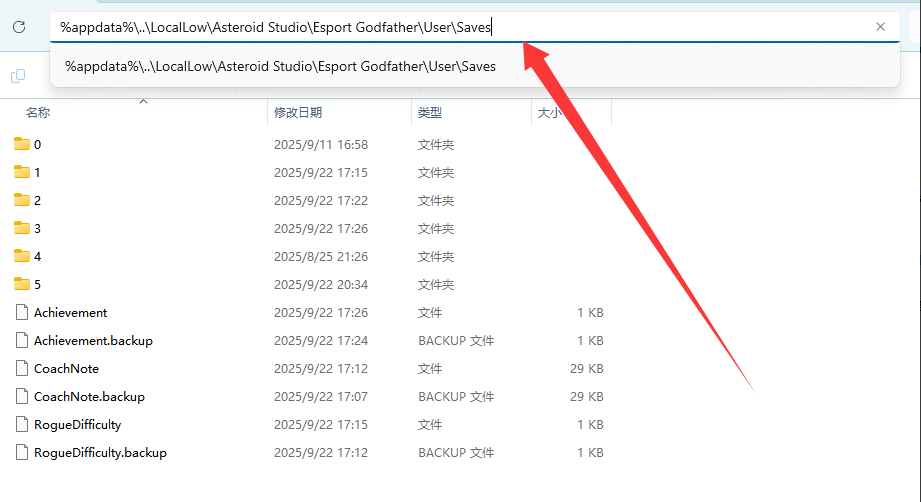Click the folder icon next to folder 3
This screenshot has height=502, width=921.
click(22, 228)
